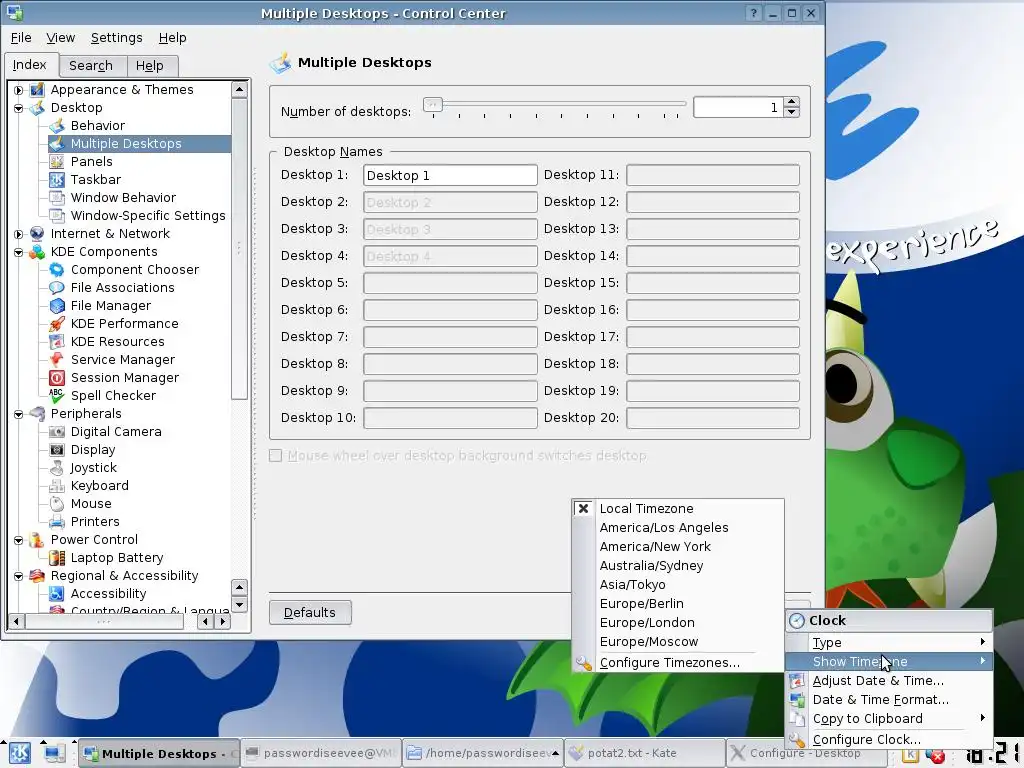Select Date & Time Format entry
This screenshot has height=768, width=1024.
coord(889,699)
